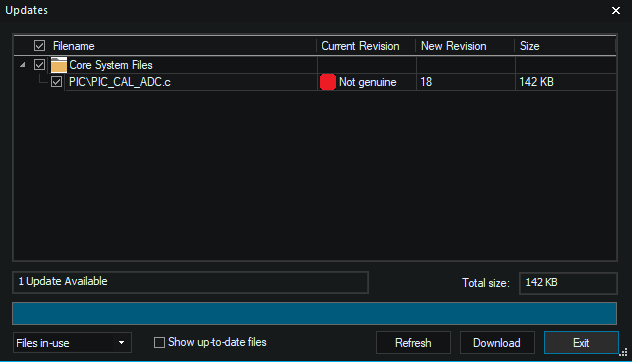
Task: Enable Show up-to-date files checkbox
Action: tap(159, 343)
